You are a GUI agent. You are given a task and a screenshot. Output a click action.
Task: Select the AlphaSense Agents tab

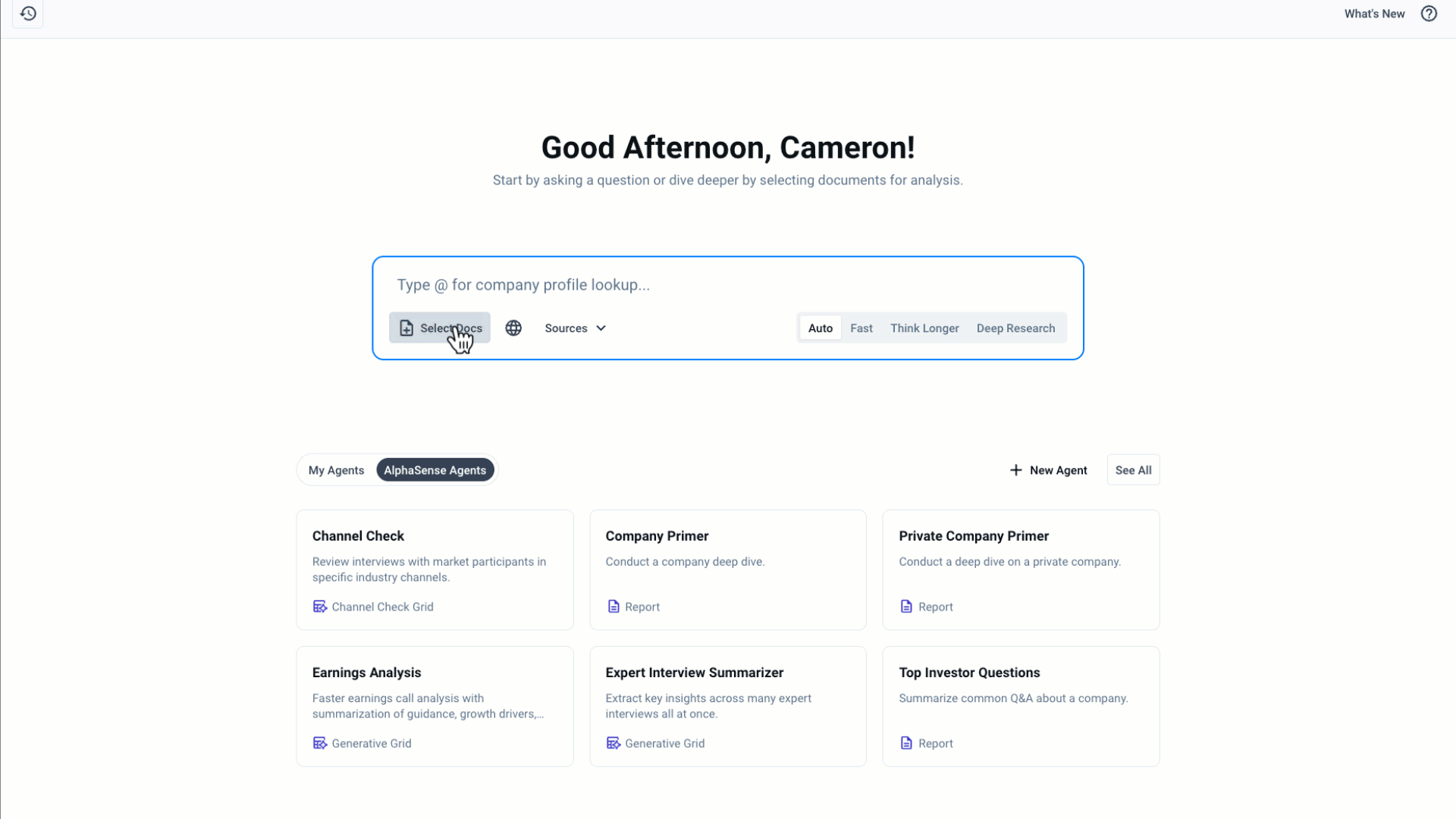click(435, 469)
